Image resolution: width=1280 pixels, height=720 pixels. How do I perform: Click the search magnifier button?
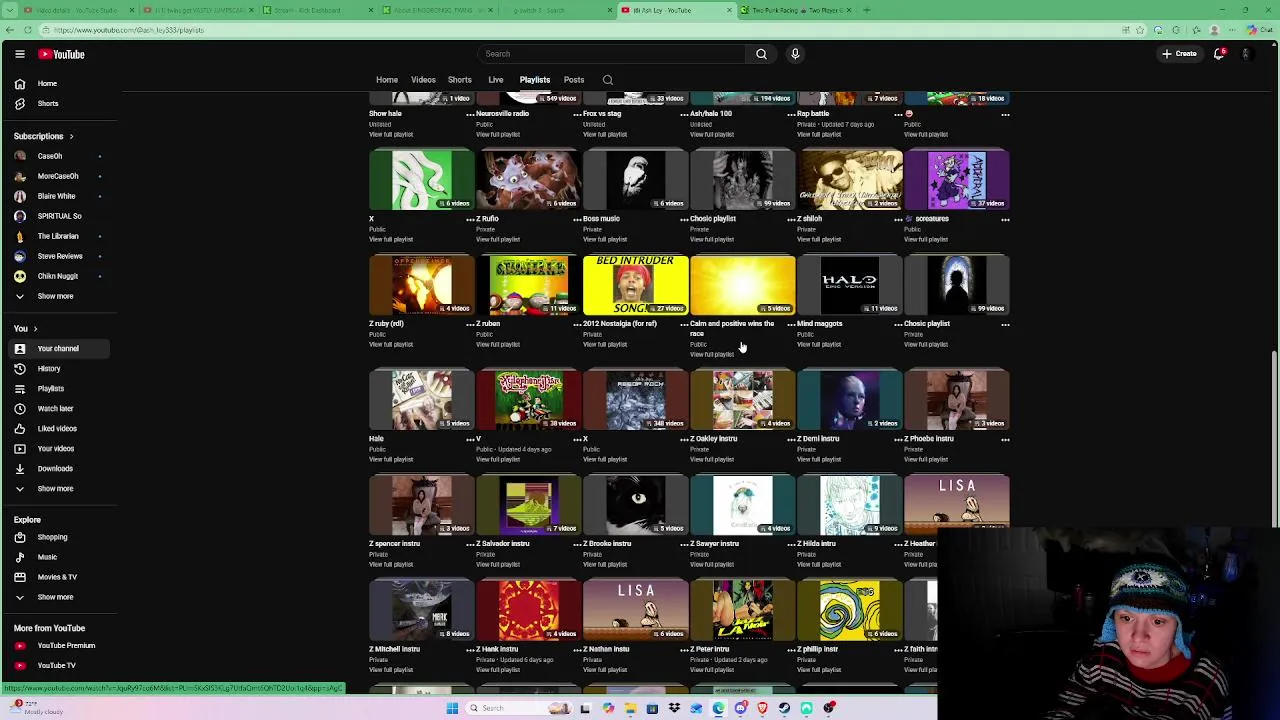tap(761, 54)
